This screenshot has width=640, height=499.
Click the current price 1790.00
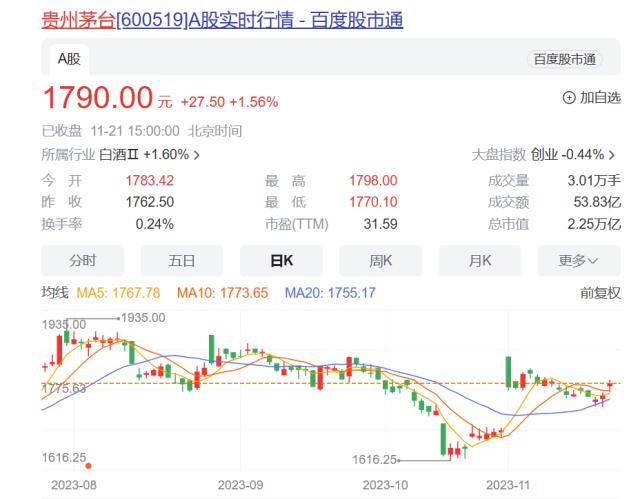[98, 98]
